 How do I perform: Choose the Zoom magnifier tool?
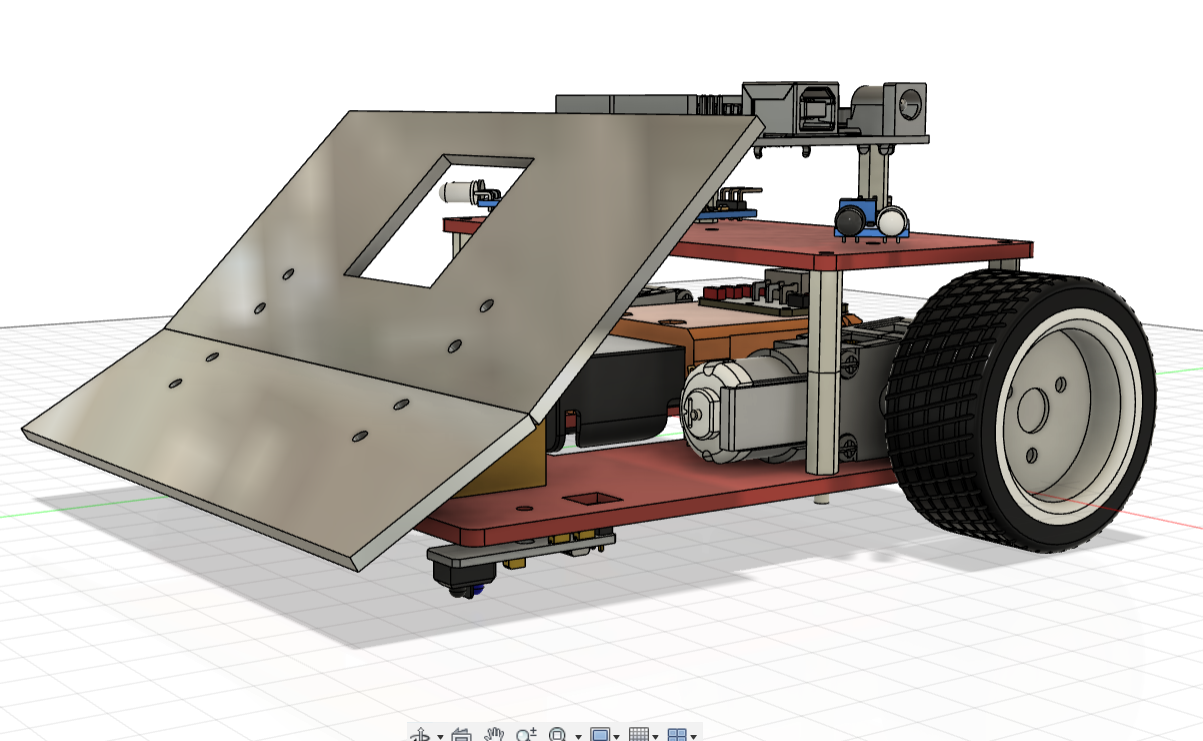tap(526, 735)
